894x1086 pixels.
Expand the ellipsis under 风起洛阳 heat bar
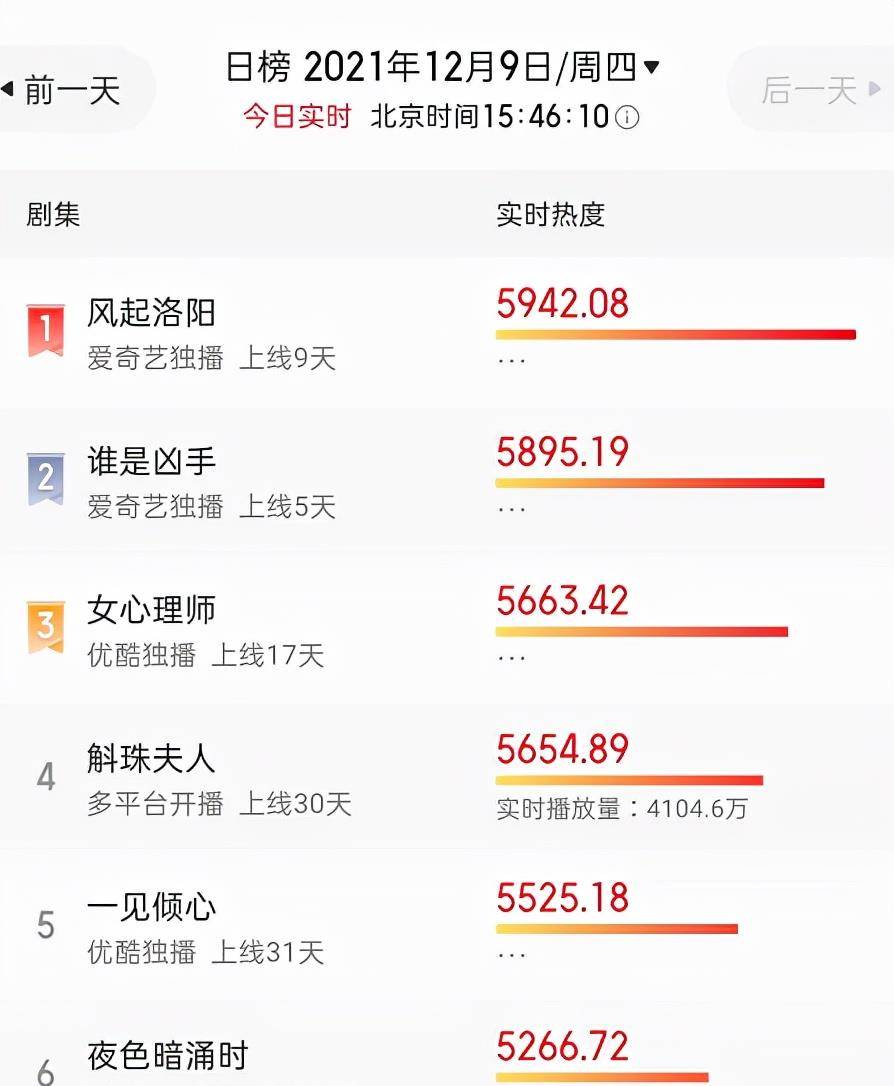pos(511,360)
